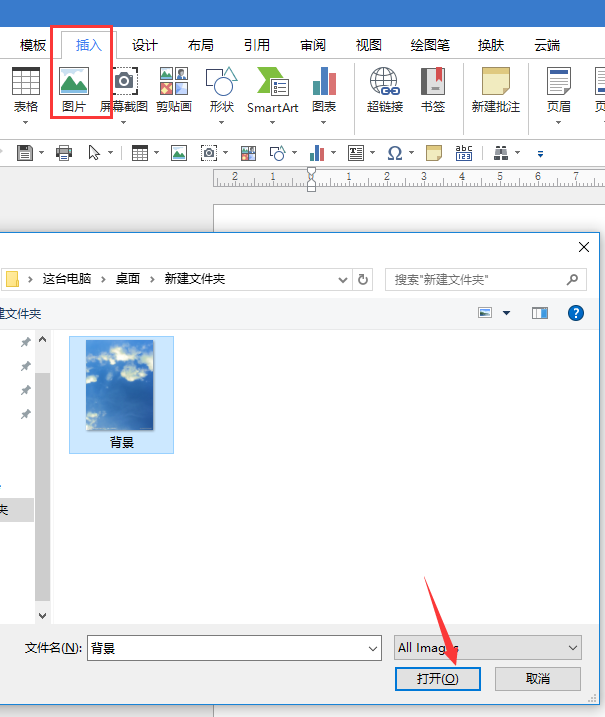The width and height of the screenshot is (605, 717).
Task: Expand the 形状 dropdown arrow in ribbon
Action: click(221, 123)
